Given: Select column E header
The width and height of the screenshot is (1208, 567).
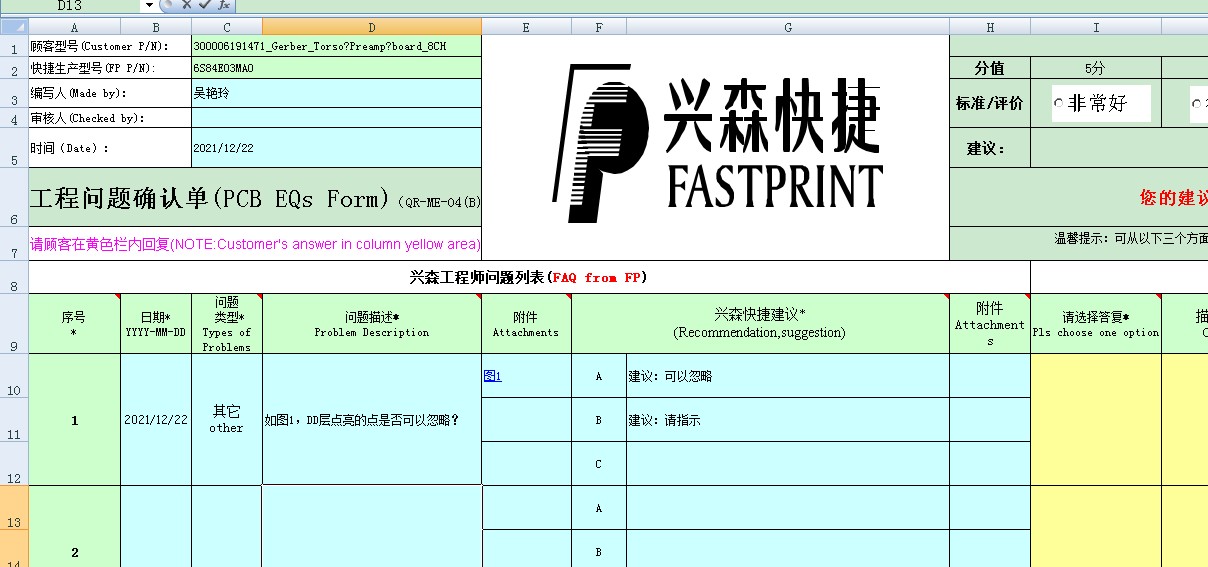Looking at the screenshot, I should pos(526,27).
